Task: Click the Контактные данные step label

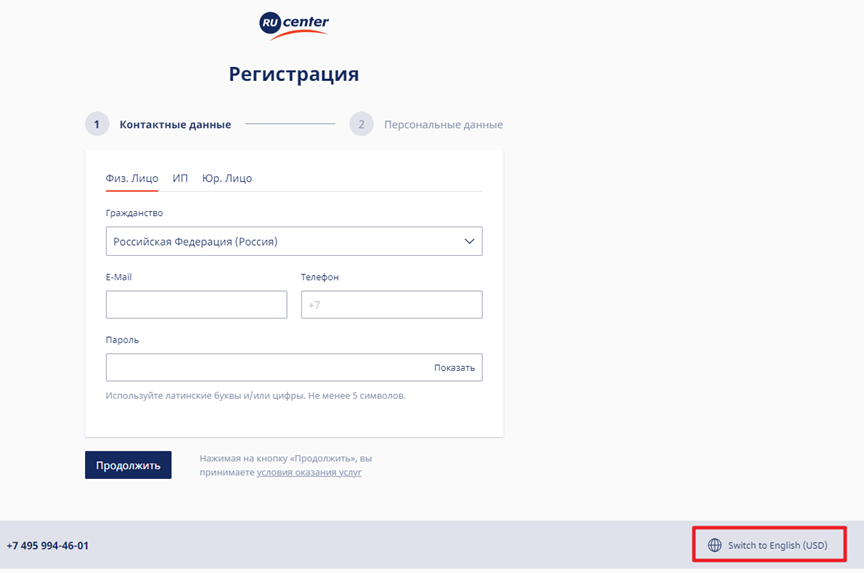Action: click(x=175, y=125)
